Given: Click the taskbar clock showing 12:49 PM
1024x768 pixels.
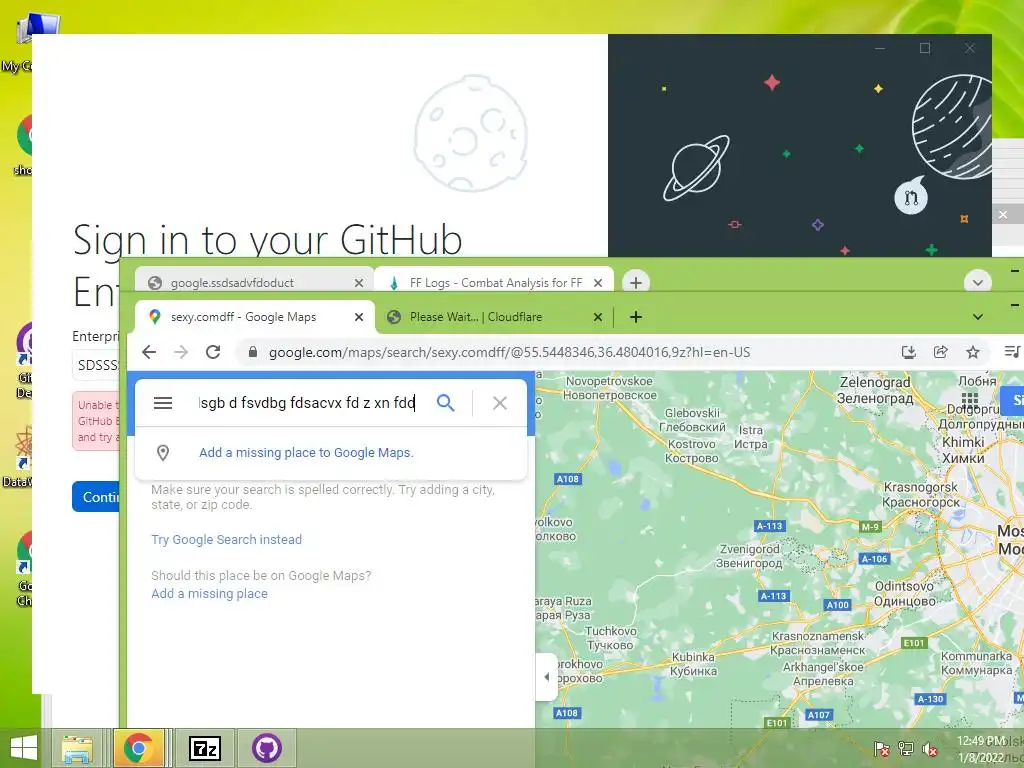Looking at the screenshot, I should click(x=981, y=749).
